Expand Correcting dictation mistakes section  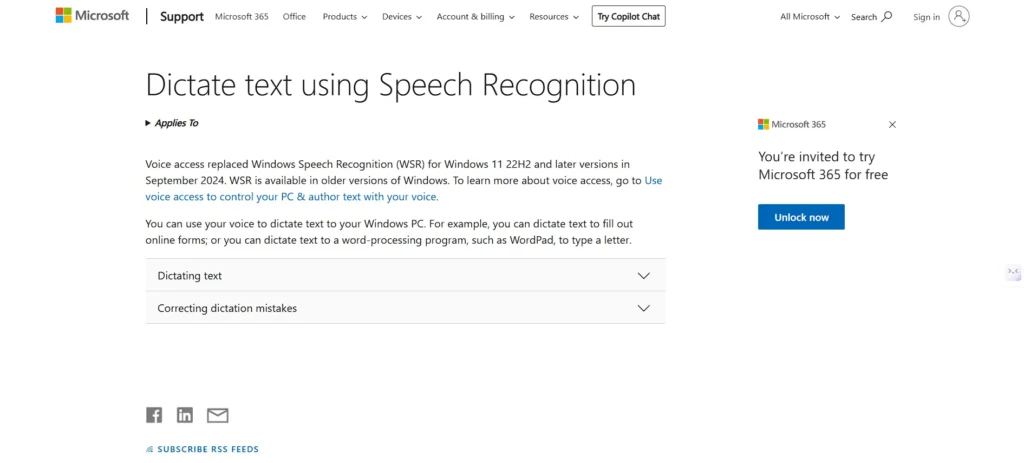click(405, 308)
